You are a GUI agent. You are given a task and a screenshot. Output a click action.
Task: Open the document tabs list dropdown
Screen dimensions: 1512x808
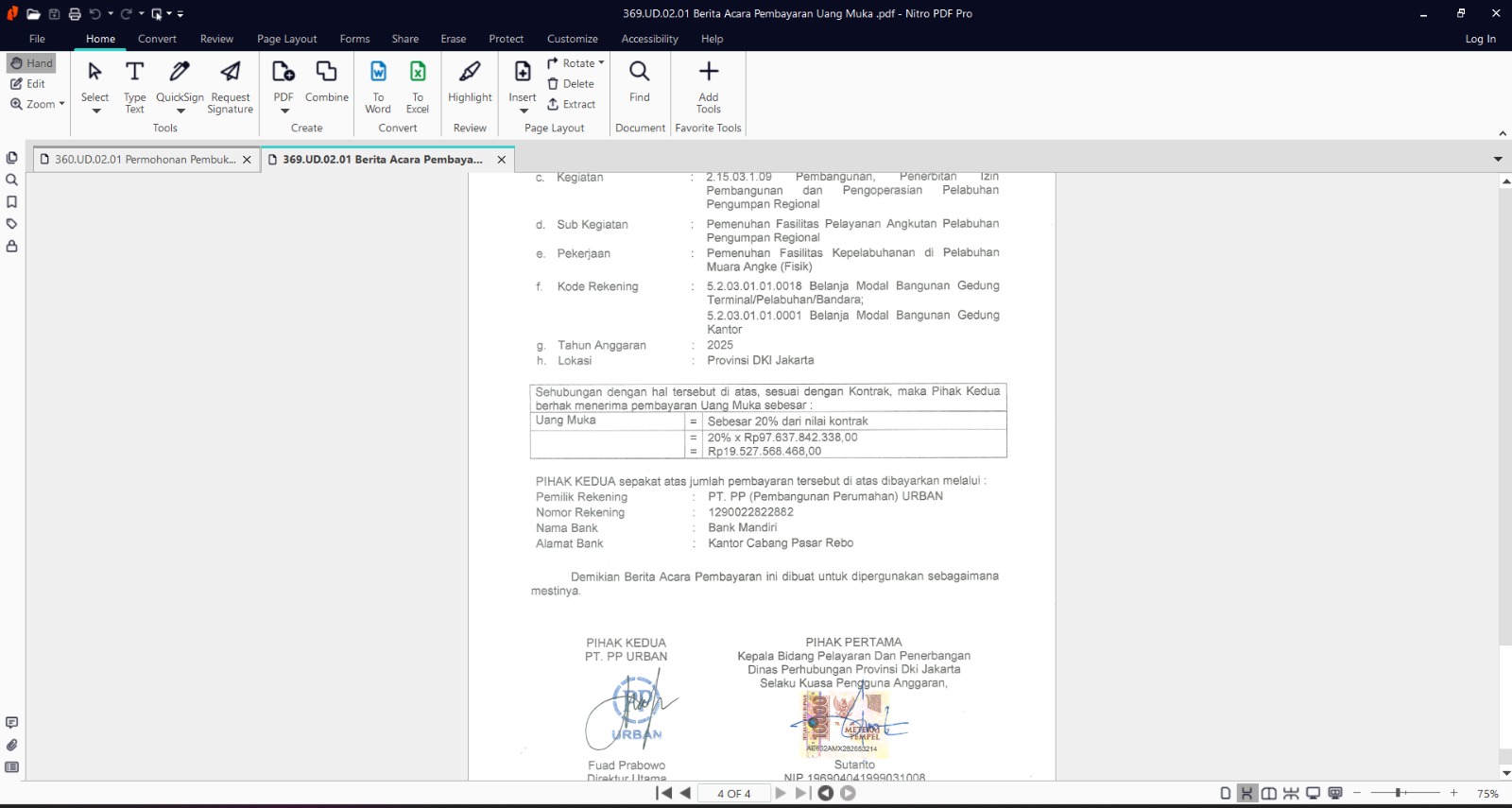click(x=1498, y=159)
